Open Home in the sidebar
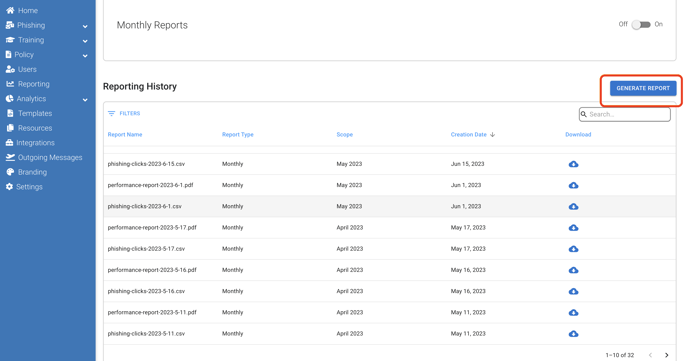This screenshot has width=688, height=361. pos(28,11)
